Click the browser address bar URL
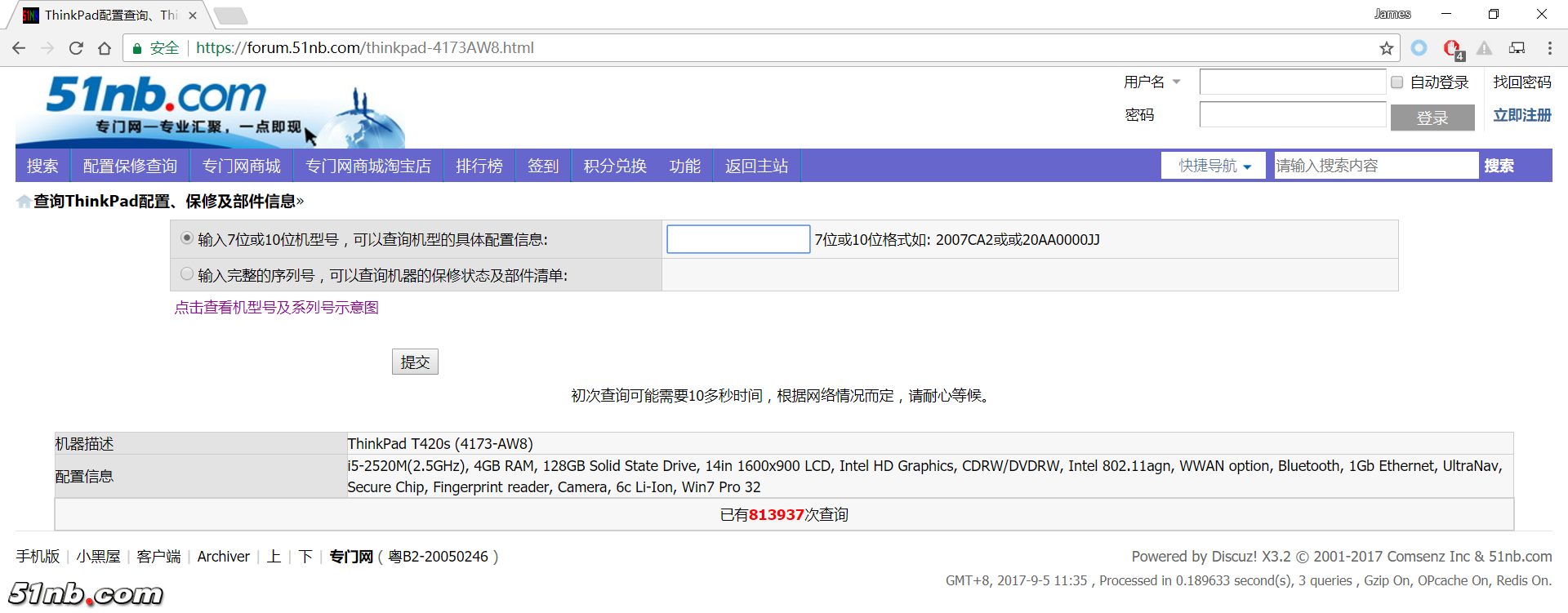 point(365,48)
